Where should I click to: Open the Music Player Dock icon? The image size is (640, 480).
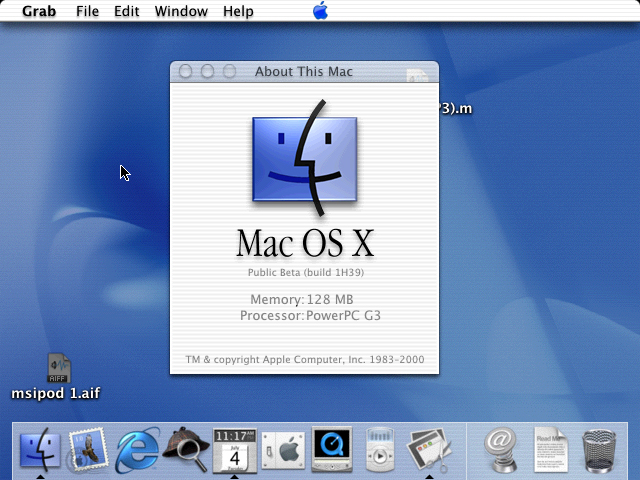click(x=380, y=449)
